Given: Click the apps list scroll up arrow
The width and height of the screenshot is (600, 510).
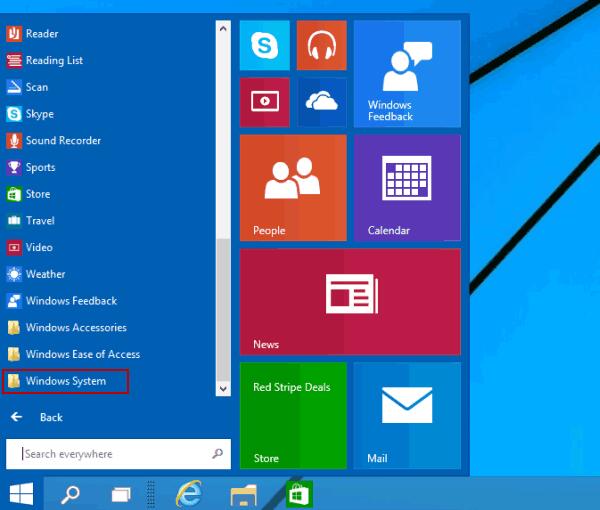Looking at the screenshot, I should pyautogui.click(x=223, y=28).
